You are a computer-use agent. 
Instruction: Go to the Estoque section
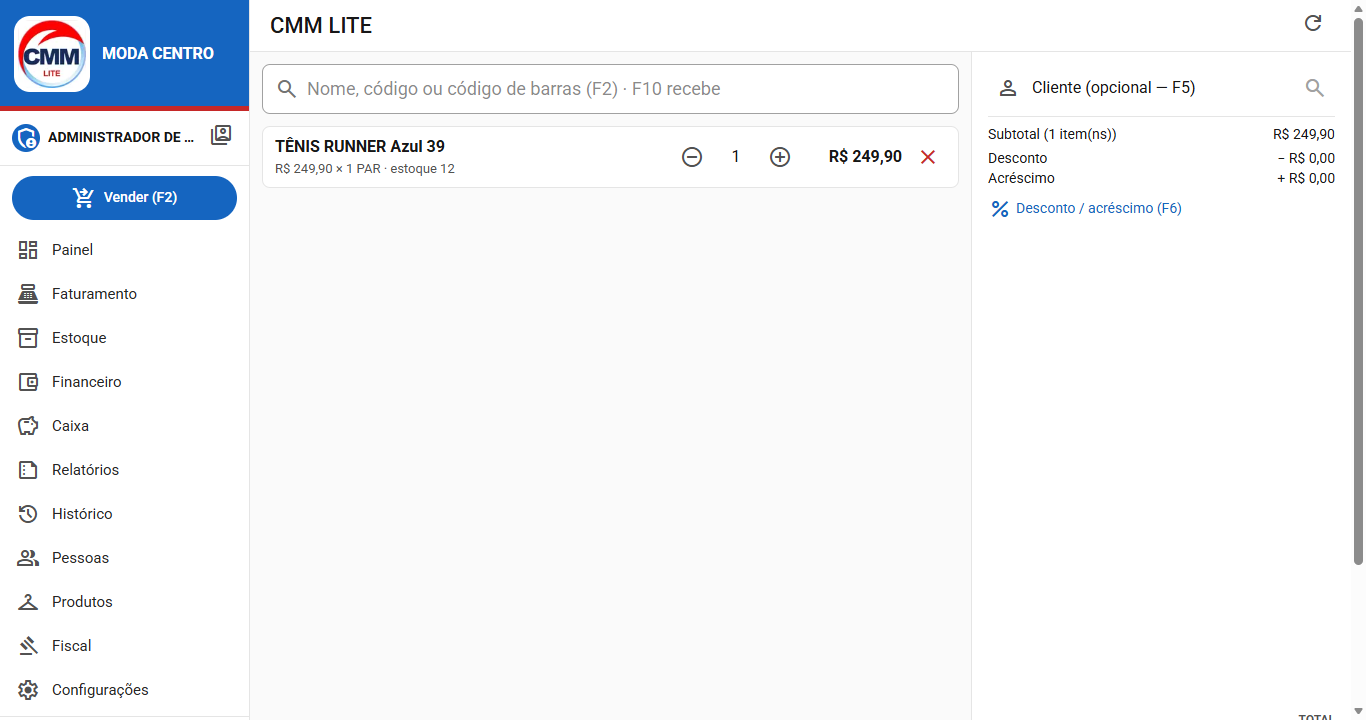124,338
